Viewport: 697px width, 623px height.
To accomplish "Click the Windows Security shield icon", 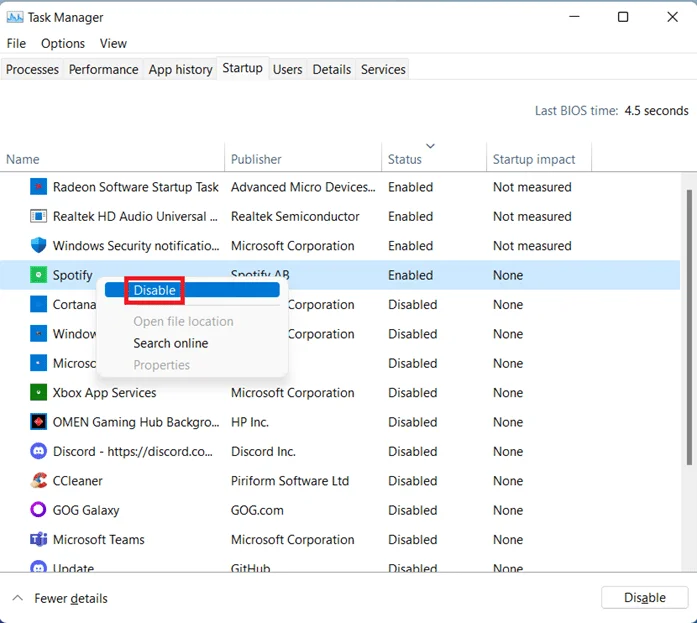I will click(x=38, y=245).
